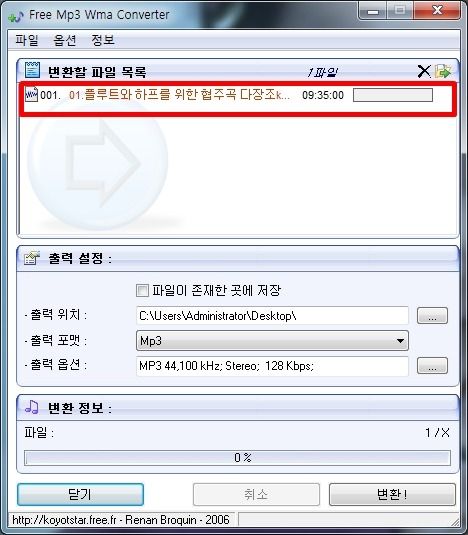Click the WMA file icon in list

(31, 94)
